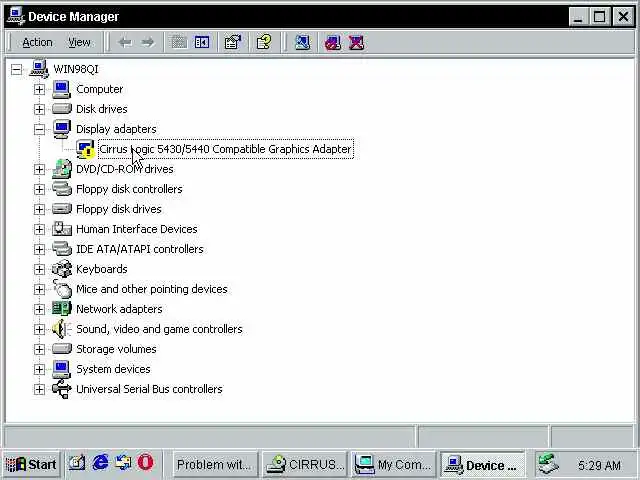Expand the Storage volumes category
Screen dimensions: 640x480
[x=39, y=349]
